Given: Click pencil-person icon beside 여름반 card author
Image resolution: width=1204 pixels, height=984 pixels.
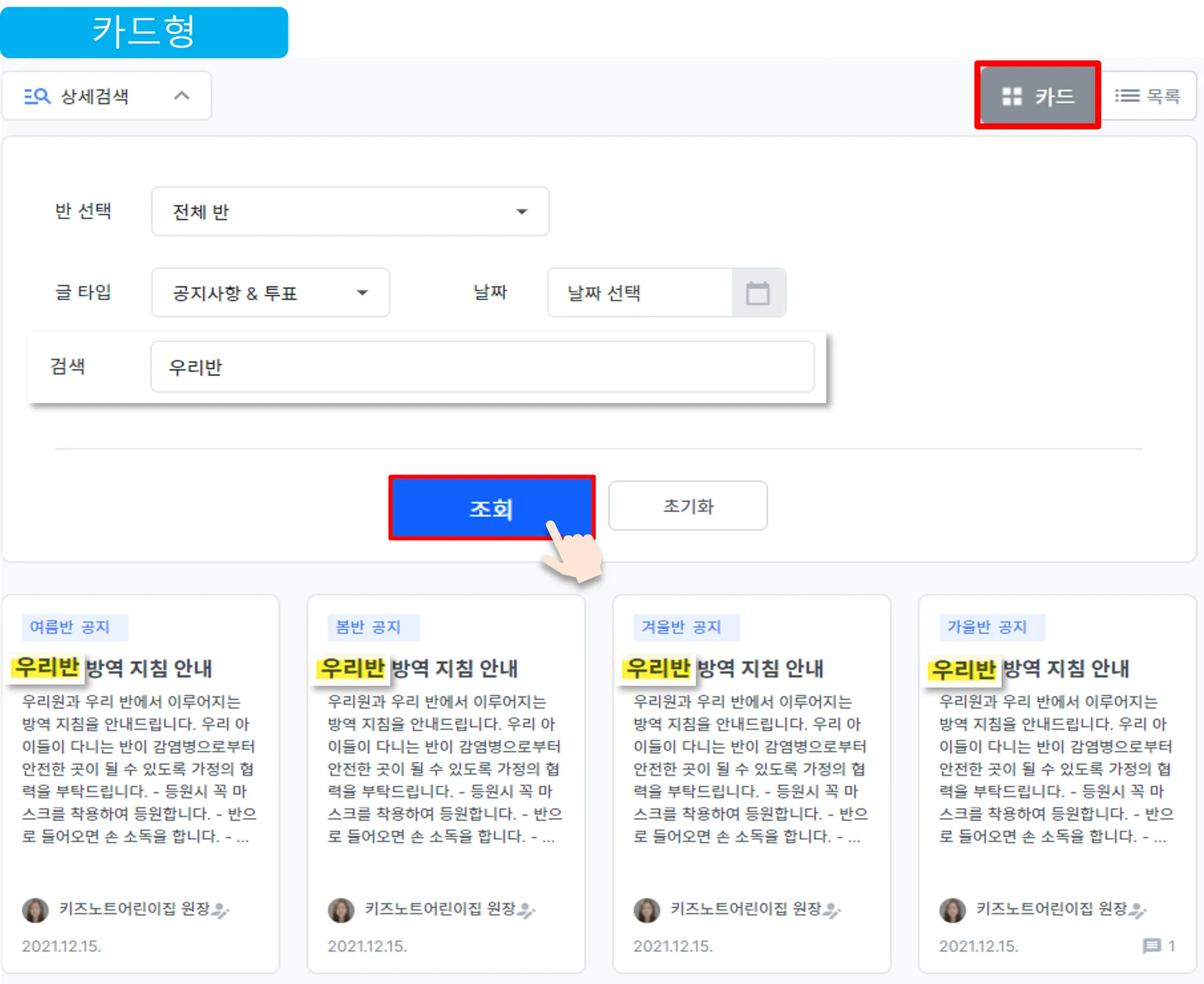Looking at the screenshot, I should [x=220, y=911].
